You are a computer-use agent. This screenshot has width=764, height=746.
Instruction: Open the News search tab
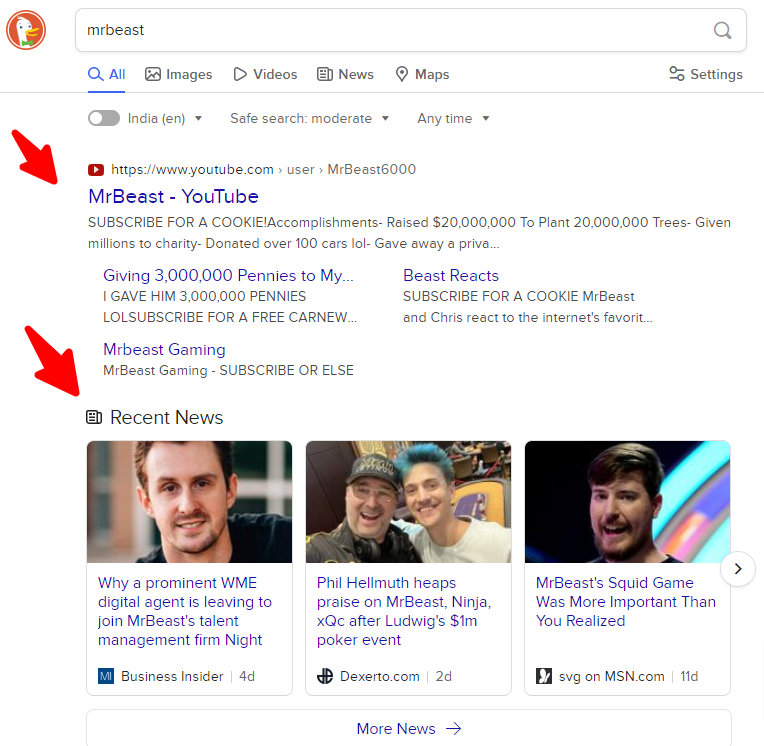pyautogui.click(x=345, y=74)
